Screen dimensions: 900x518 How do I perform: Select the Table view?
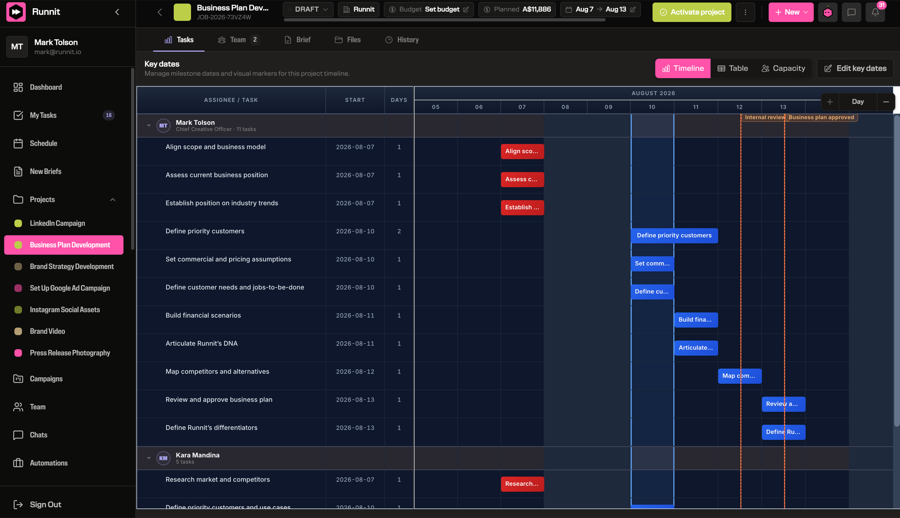coord(732,68)
